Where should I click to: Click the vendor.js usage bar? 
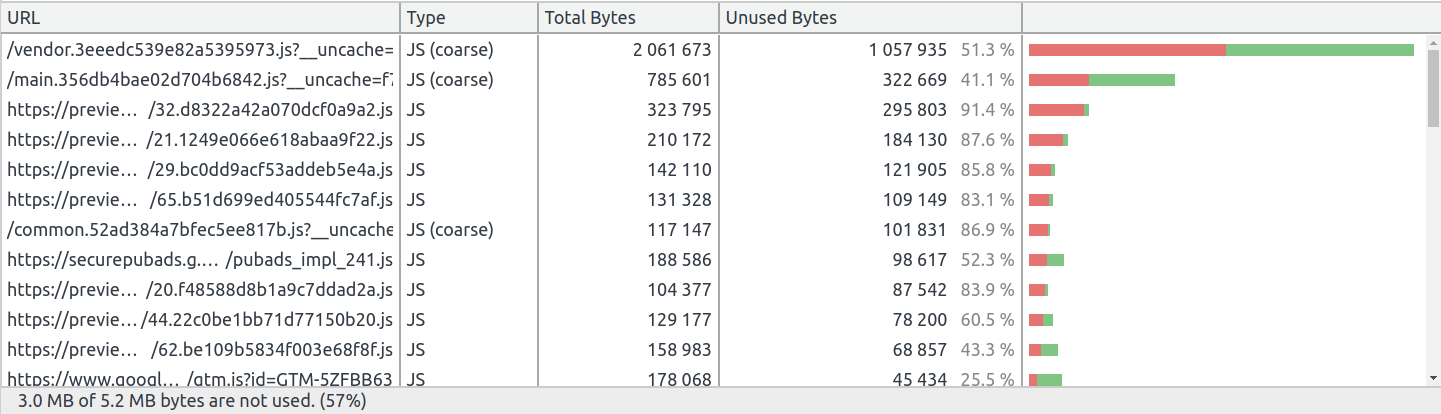click(1221, 50)
